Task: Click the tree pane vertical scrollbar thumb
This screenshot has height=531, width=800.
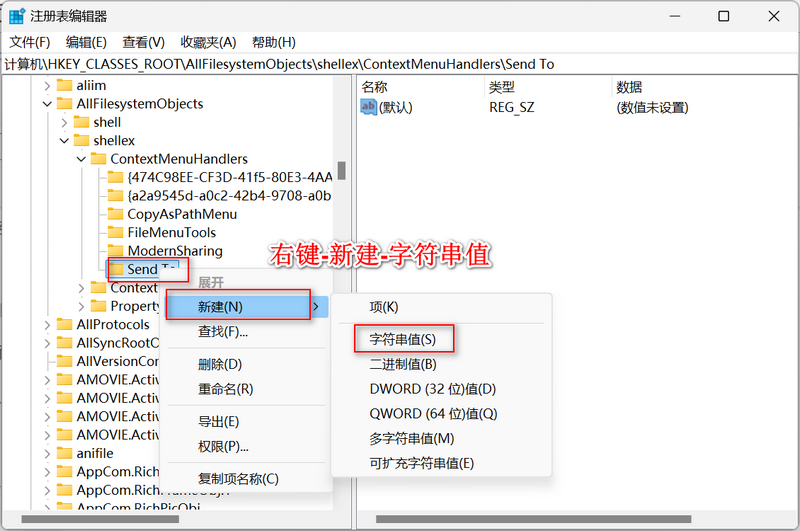Action: point(342,170)
